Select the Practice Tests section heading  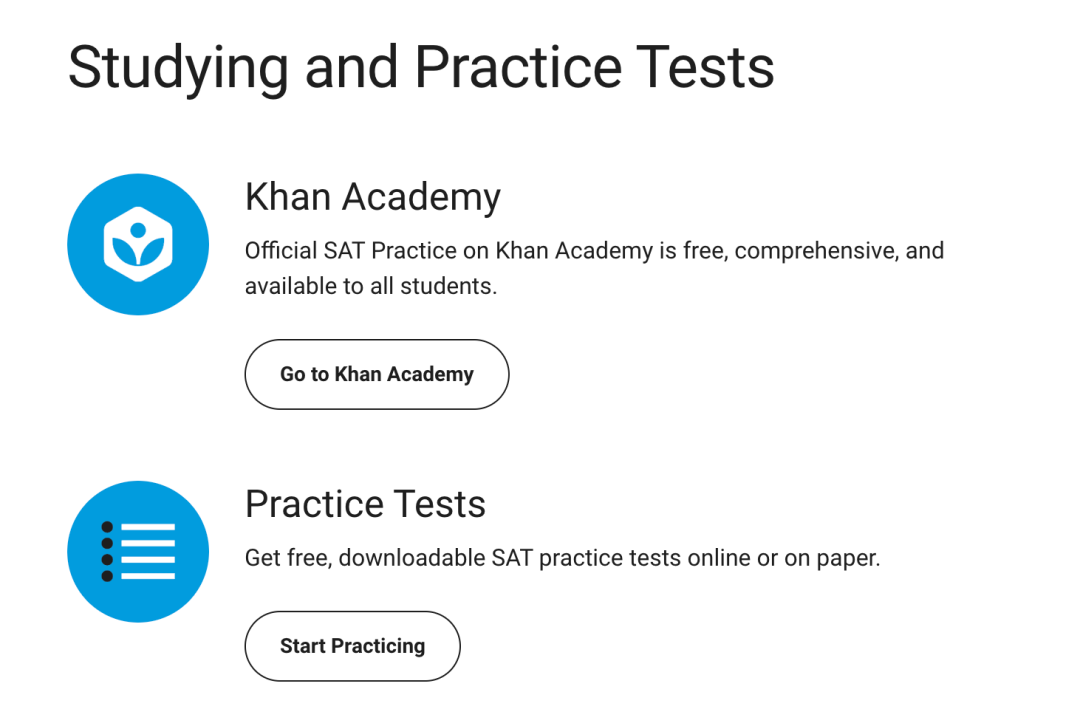(365, 503)
